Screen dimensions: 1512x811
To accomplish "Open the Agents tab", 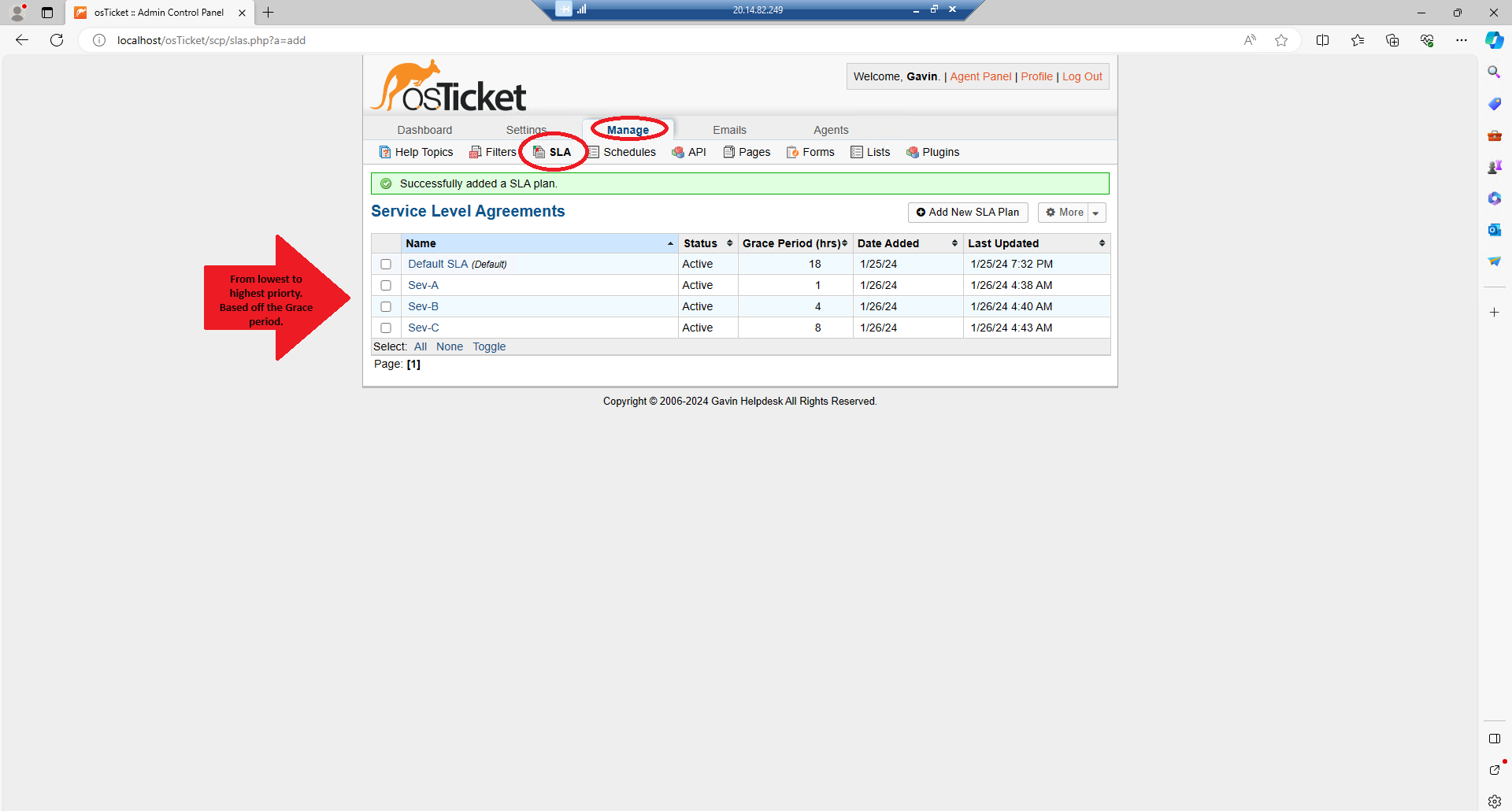I will [x=831, y=130].
